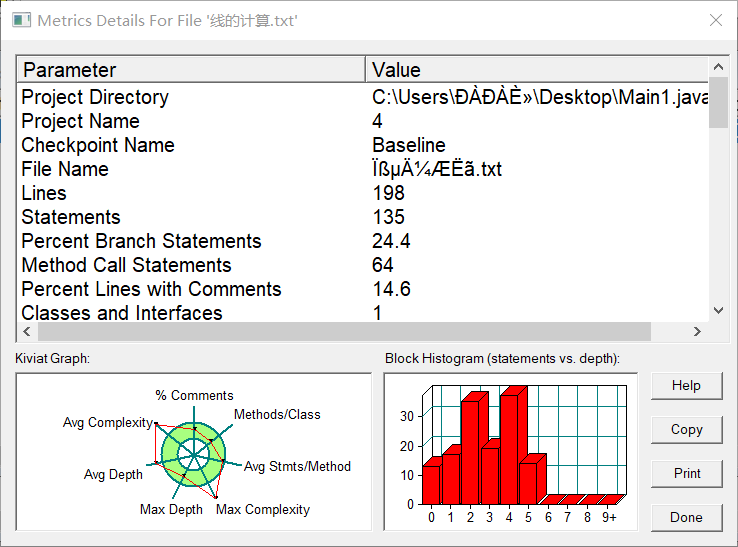
Task: Close the dialog with the Done button
Action: [x=686, y=517]
